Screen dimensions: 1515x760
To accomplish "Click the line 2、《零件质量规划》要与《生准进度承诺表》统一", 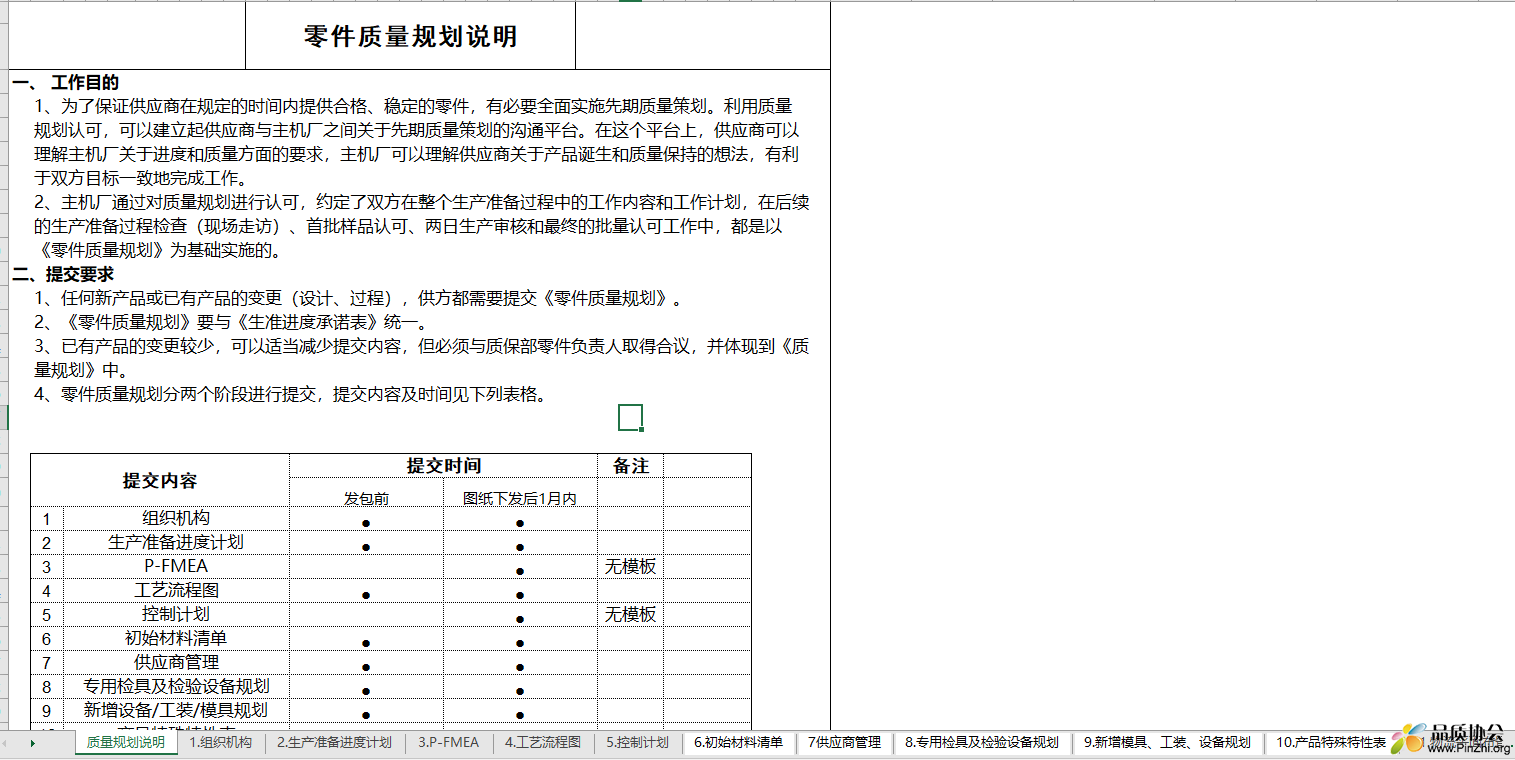I will pyautogui.click(x=231, y=322).
